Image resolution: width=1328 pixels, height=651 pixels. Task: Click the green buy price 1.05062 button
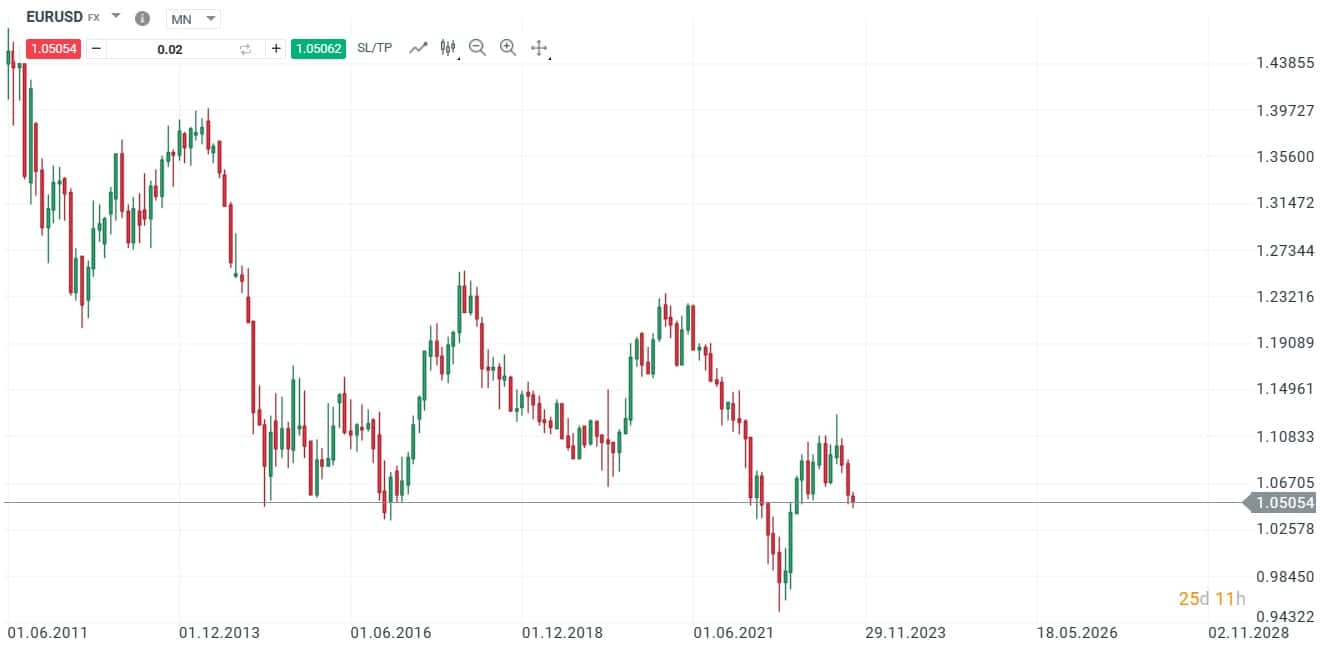pos(318,47)
